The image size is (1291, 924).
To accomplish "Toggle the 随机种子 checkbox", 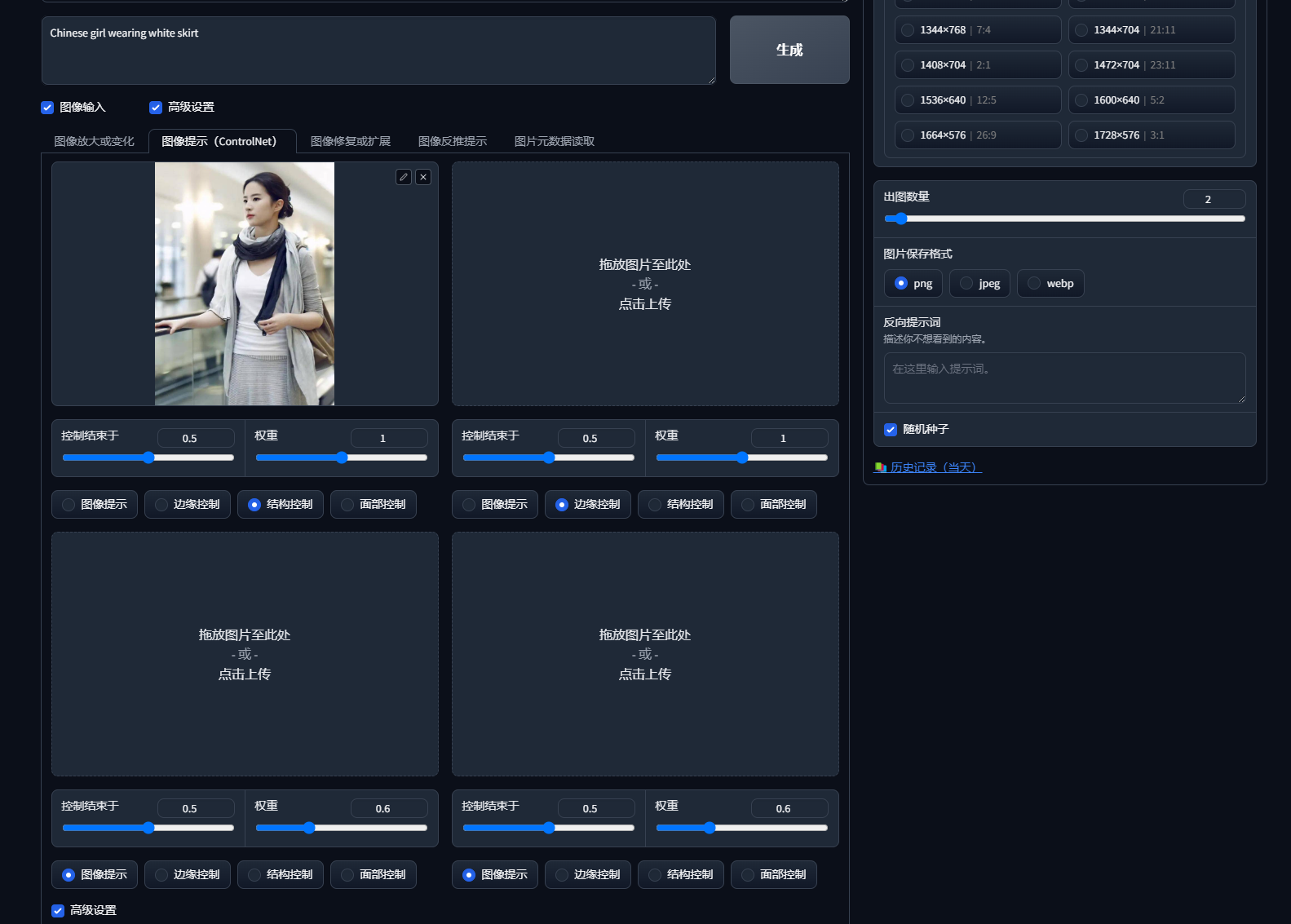I will coord(891,429).
